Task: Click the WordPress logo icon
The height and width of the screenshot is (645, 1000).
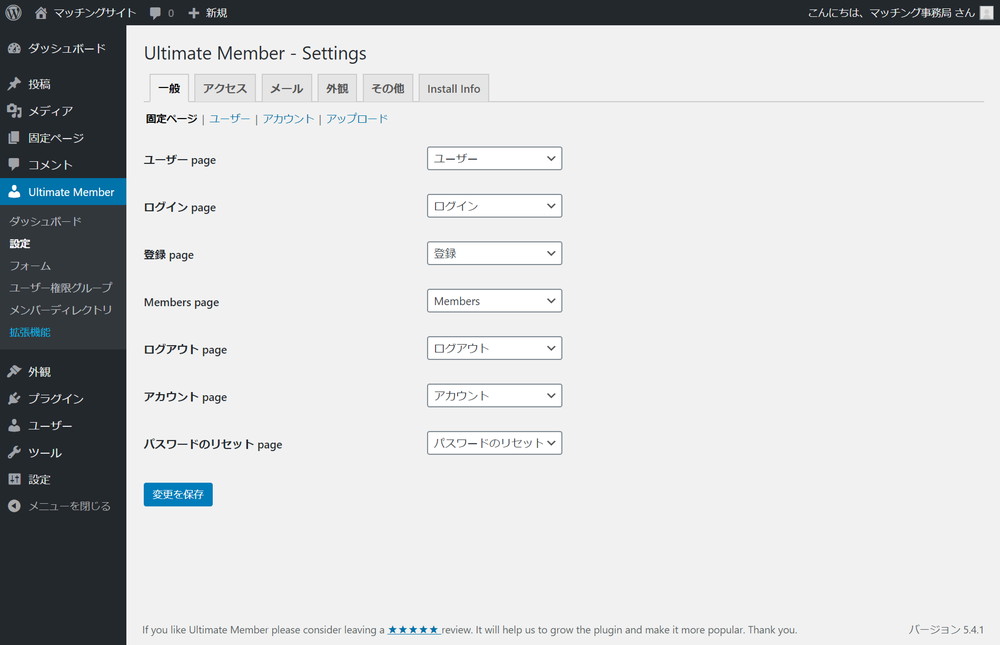Action: click(13, 13)
